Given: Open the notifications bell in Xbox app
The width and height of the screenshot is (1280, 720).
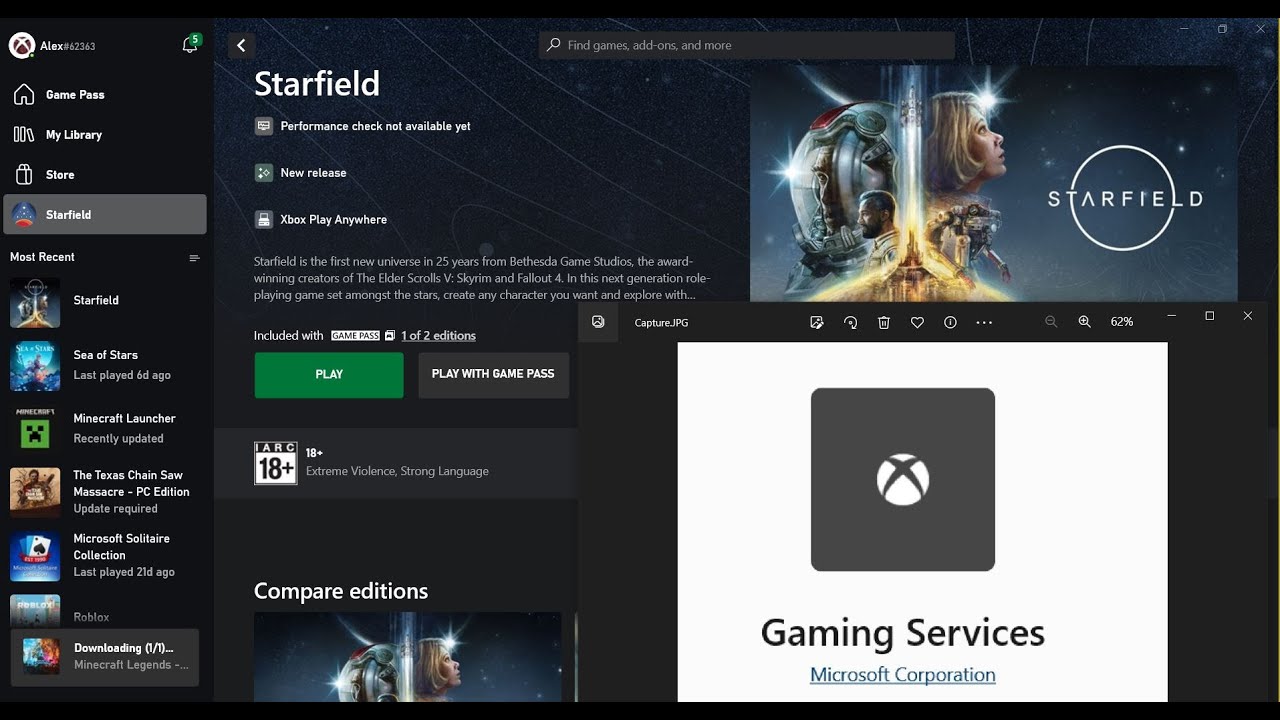Looking at the screenshot, I should click(190, 45).
